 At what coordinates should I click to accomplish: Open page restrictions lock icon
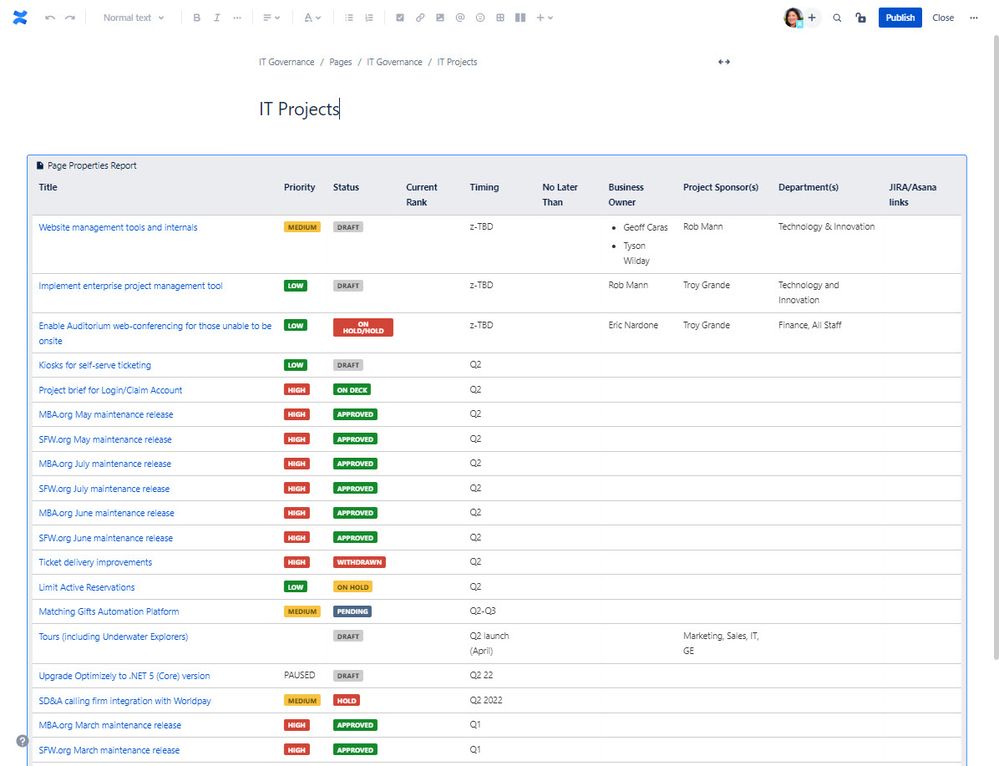(x=861, y=18)
